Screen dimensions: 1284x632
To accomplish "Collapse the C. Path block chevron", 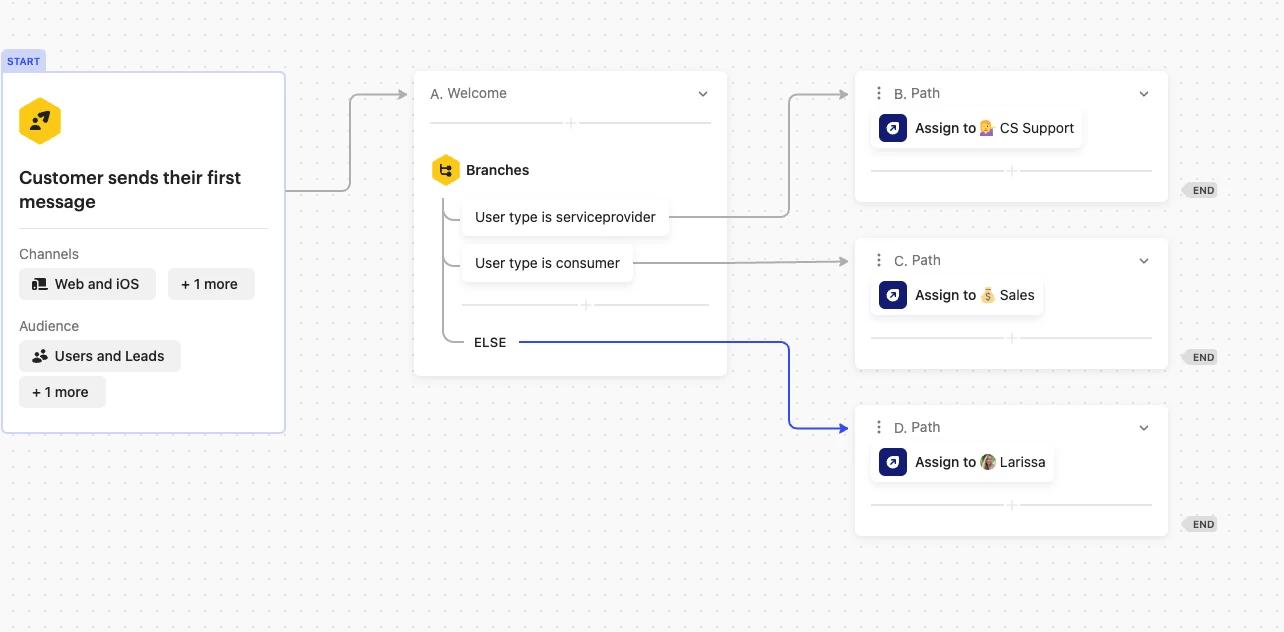I will pyautogui.click(x=1144, y=261).
